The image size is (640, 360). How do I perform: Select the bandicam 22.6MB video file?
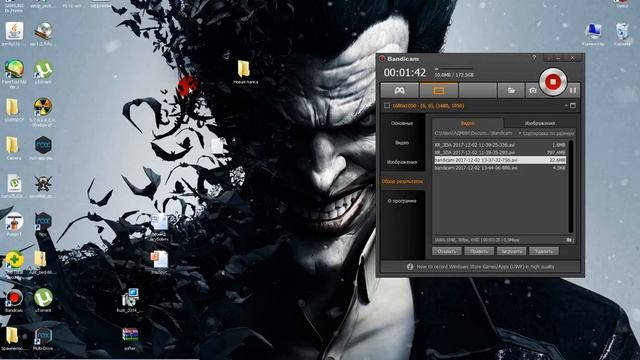pyautogui.click(x=500, y=160)
